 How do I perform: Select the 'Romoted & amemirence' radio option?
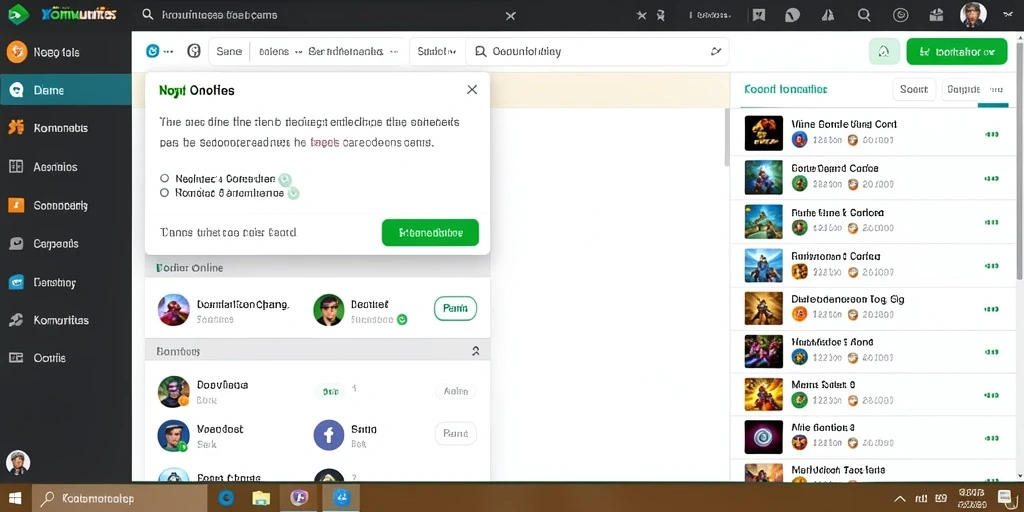[164, 193]
